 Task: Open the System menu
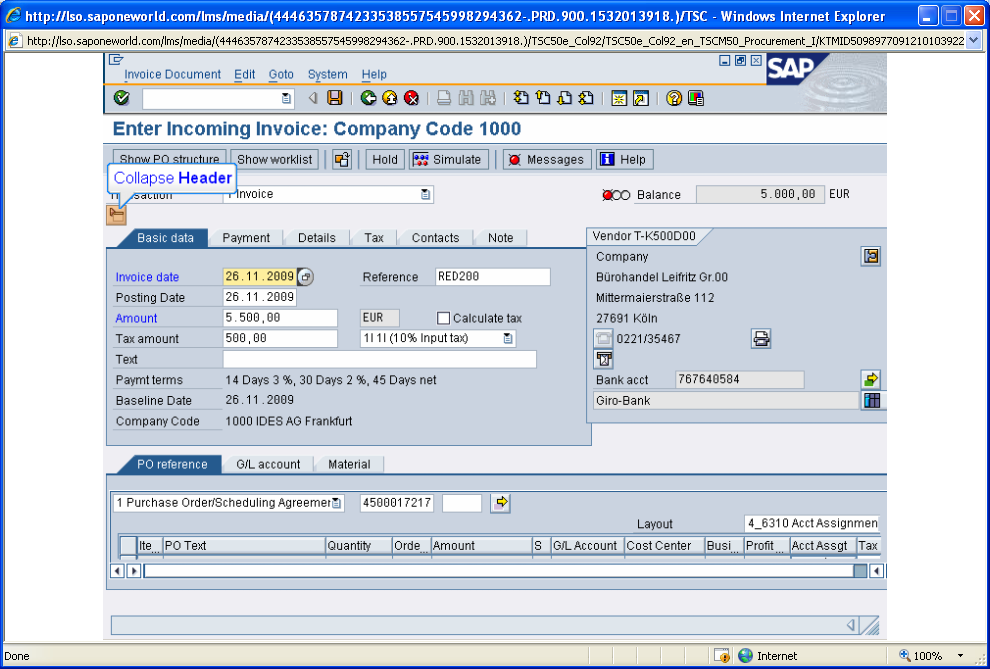(x=328, y=74)
